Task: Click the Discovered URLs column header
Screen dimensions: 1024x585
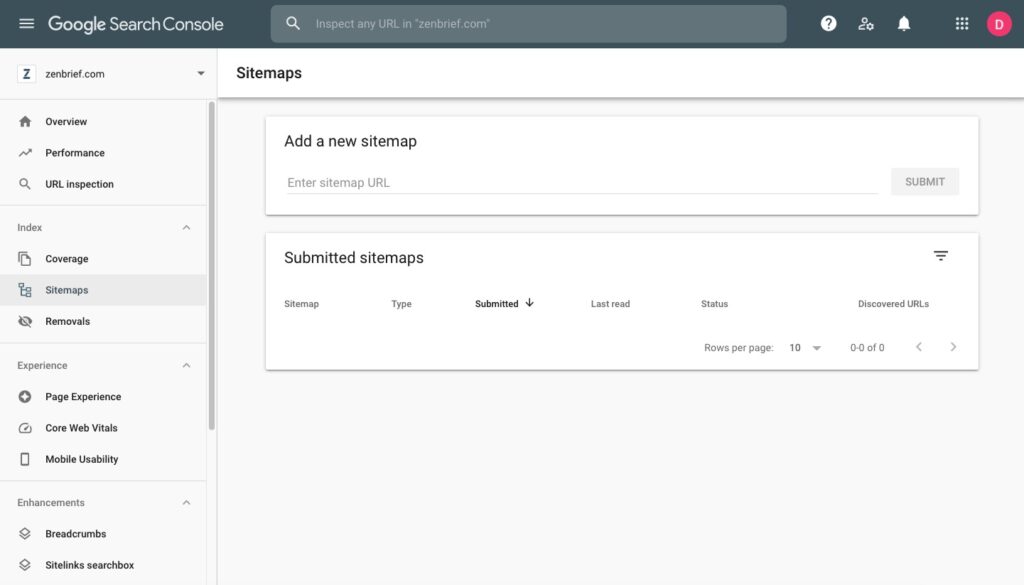Action: 893,304
